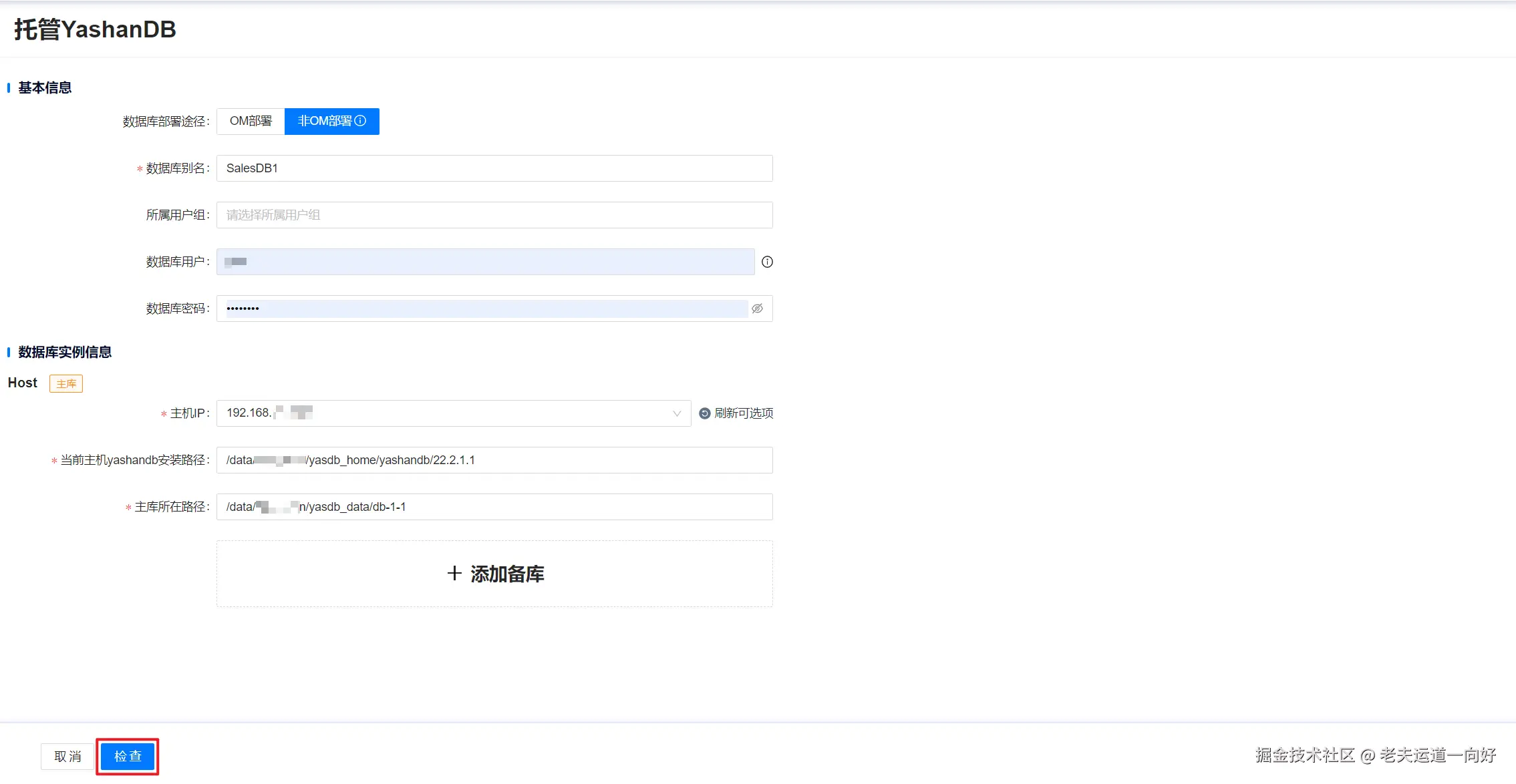The height and width of the screenshot is (784, 1516).
Task: Select the 非OM部署 deployment option
Action: pos(325,121)
